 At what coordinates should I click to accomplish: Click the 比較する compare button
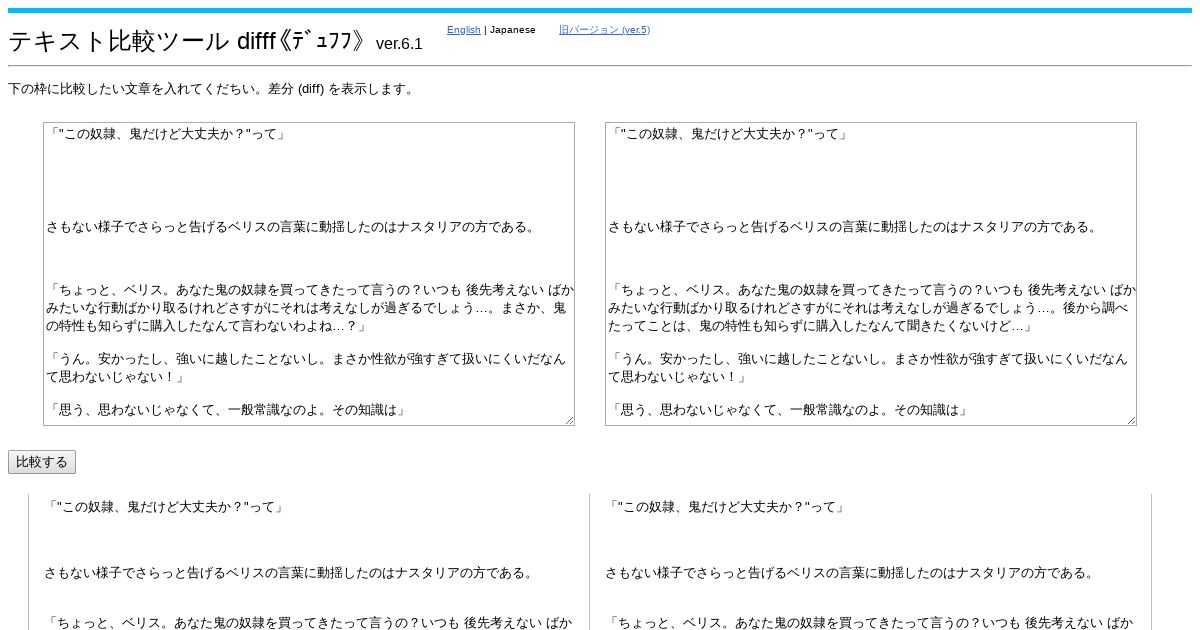click(x=42, y=462)
